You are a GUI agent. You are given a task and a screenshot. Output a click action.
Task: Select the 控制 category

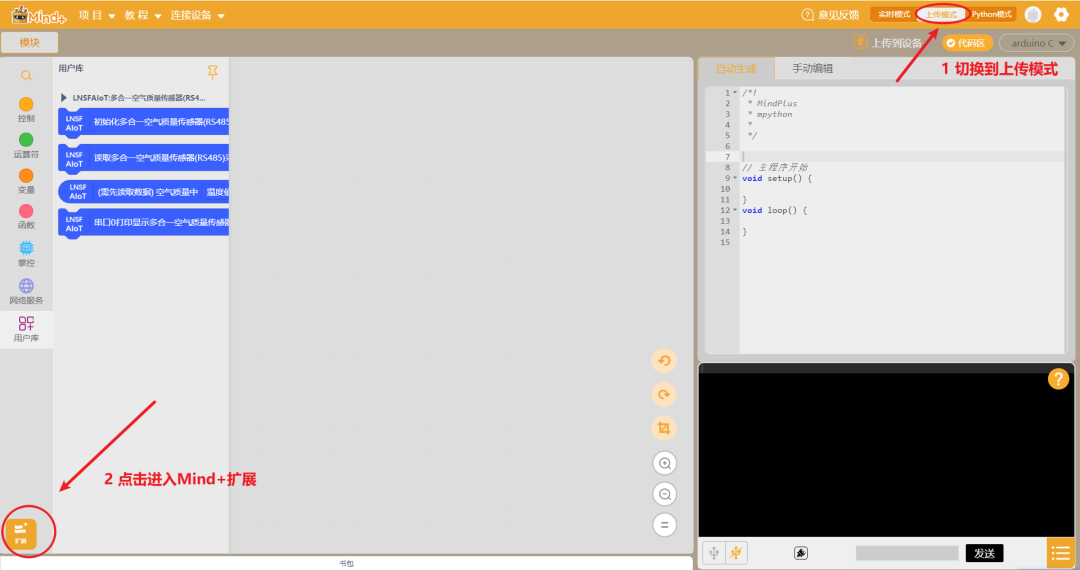26,110
